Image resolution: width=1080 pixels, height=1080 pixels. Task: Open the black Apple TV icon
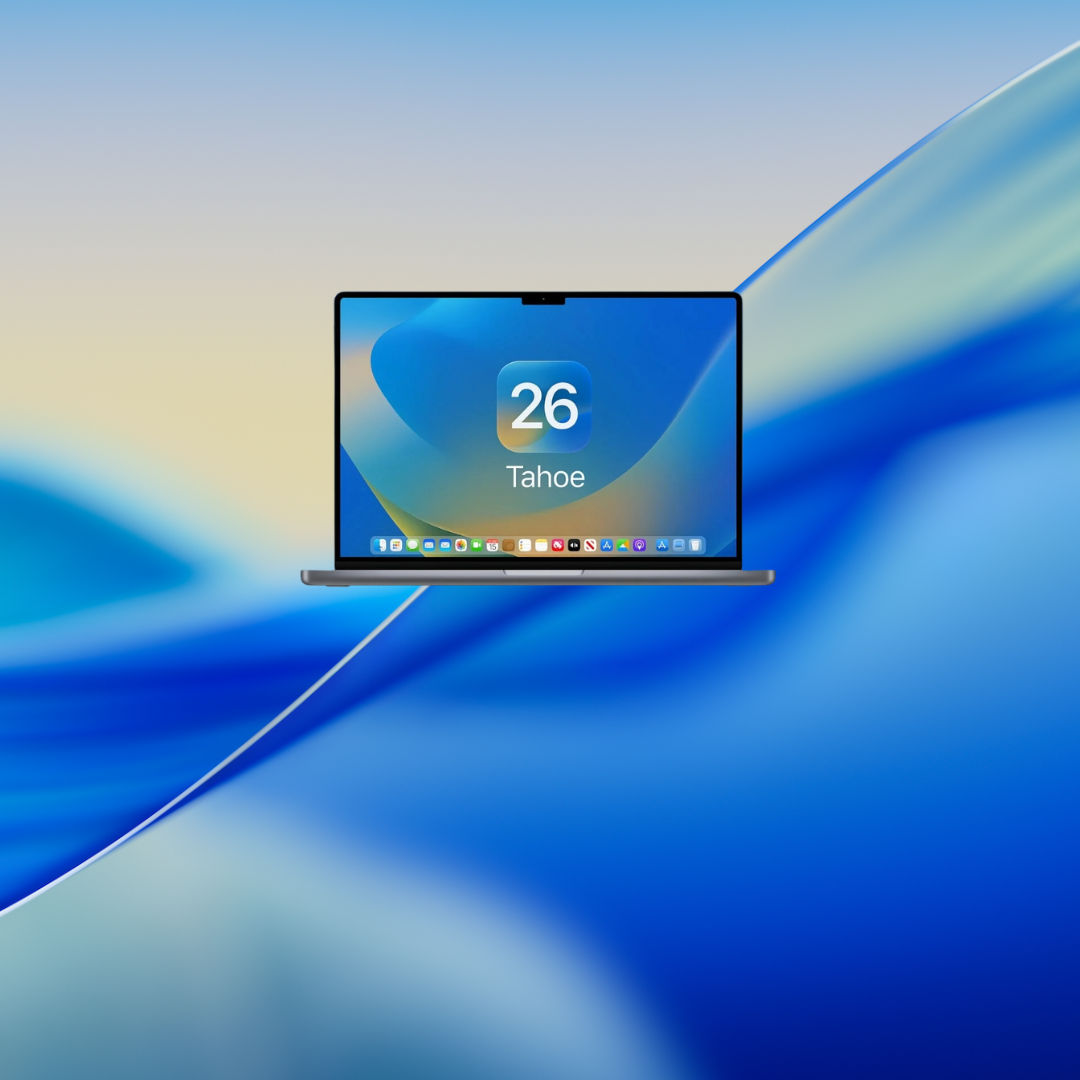[x=574, y=545]
